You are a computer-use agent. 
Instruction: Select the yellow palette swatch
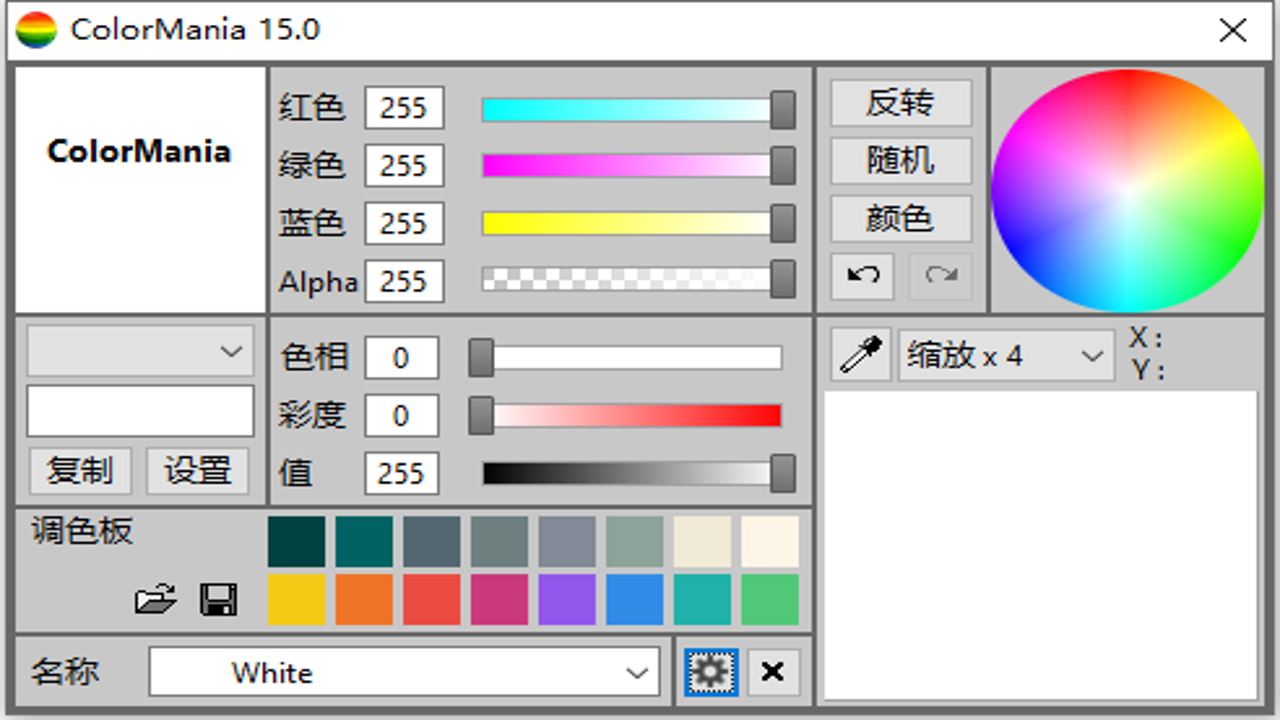[297, 599]
